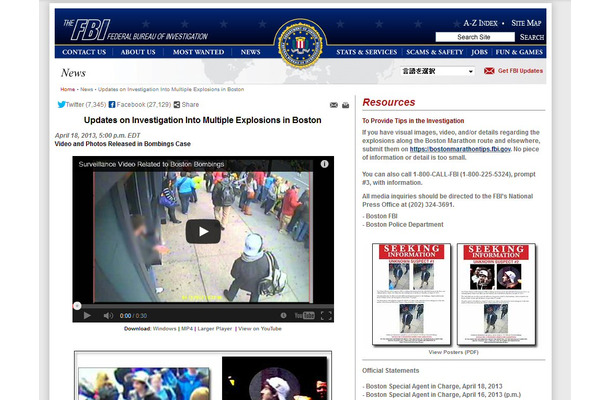This screenshot has height=400, width=610.
Task: Click the Share icon next to Facebook
Action: (x=177, y=105)
